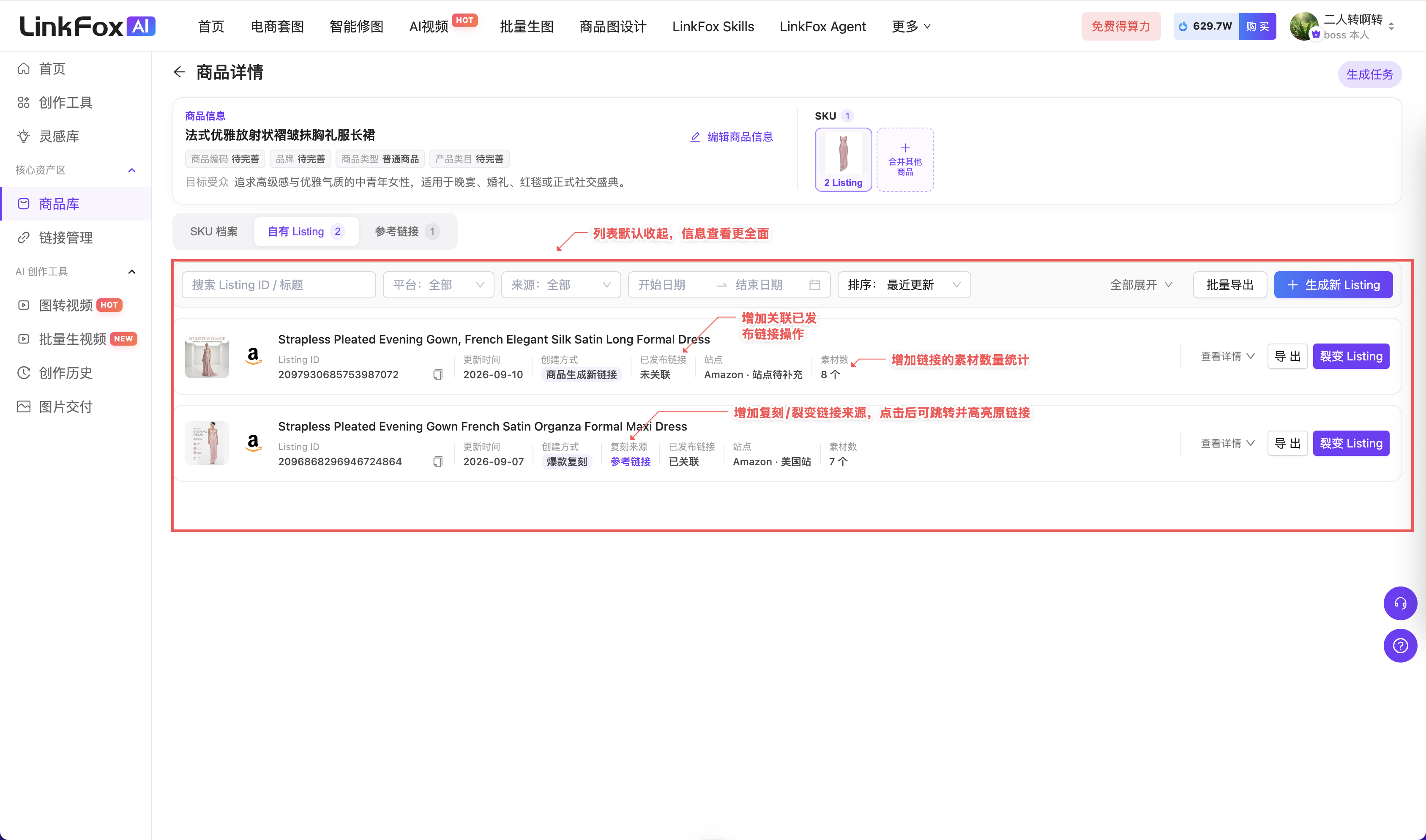The width and height of the screenshot is (1426, 840).
Task: Select the SKU thumbnail showing 2 Listing
Action: point(843,160)
